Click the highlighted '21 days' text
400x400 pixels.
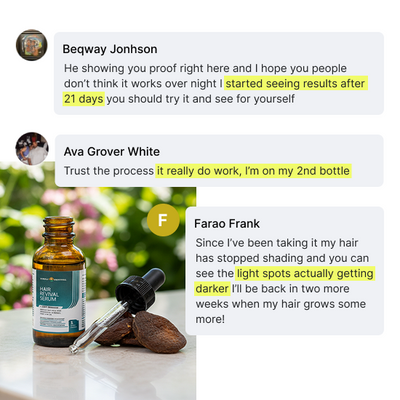84,99
